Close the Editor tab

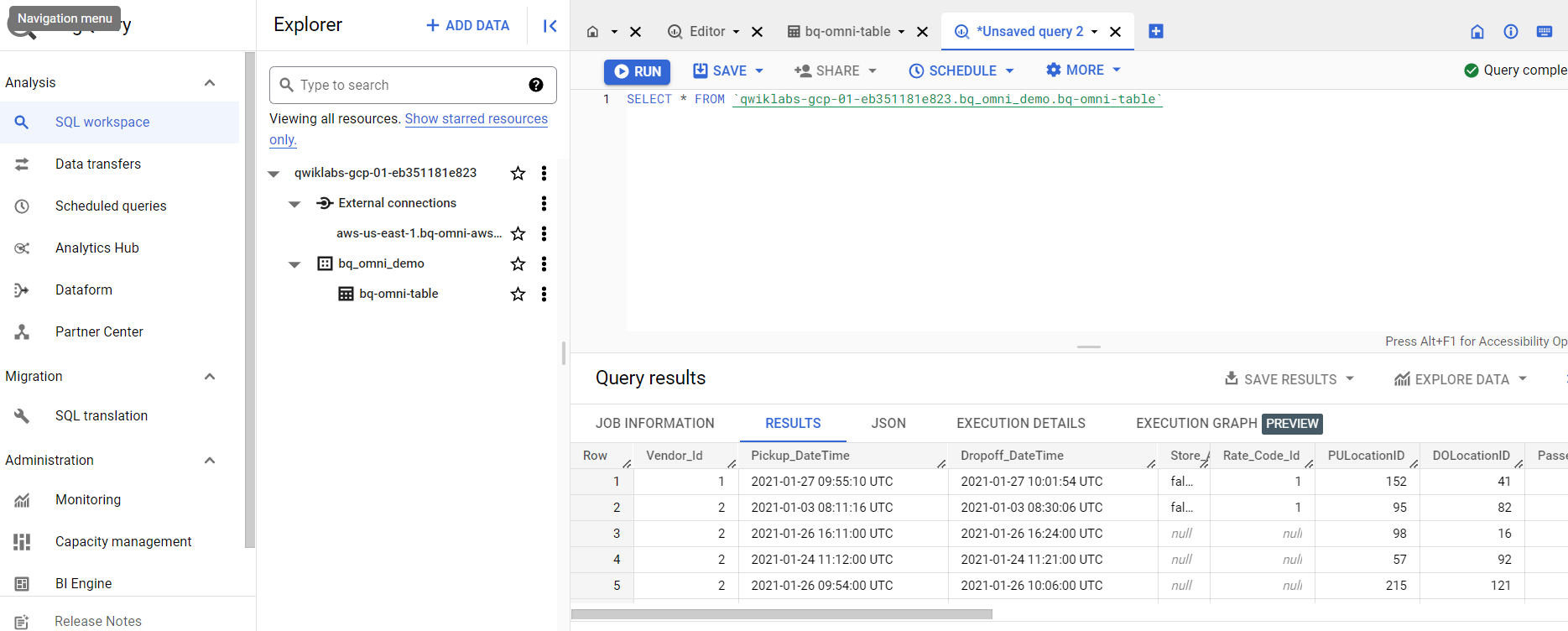[757, 32]
